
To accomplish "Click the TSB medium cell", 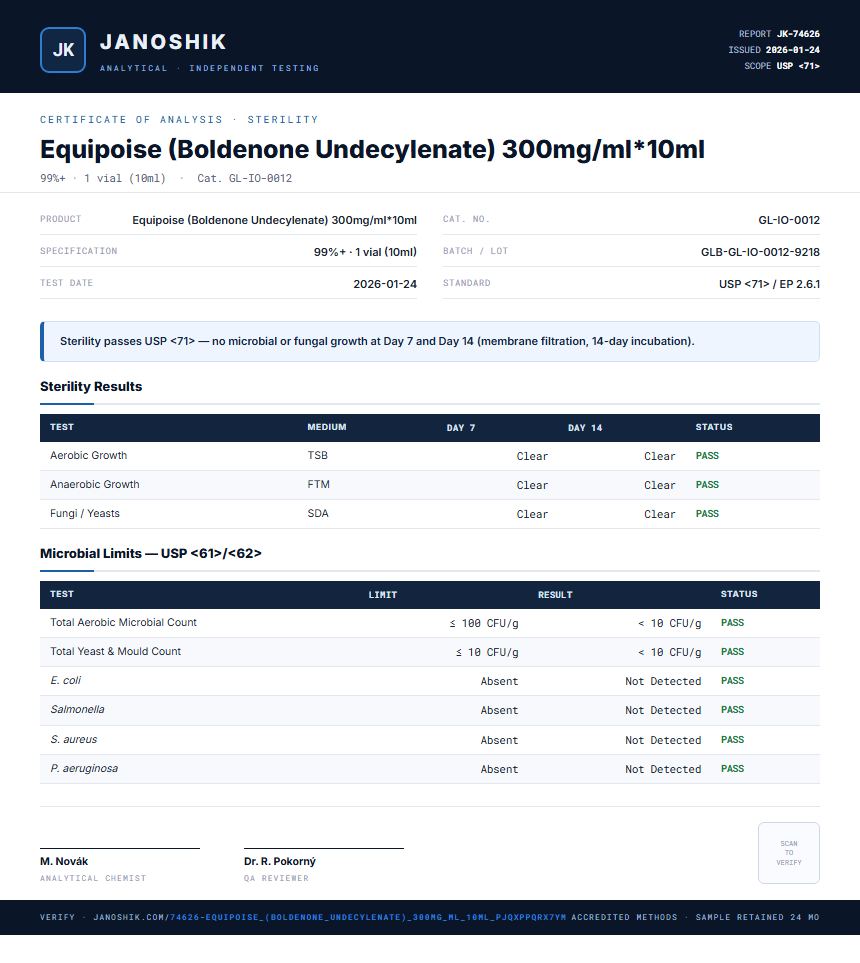I will click(x=318, y=455).
